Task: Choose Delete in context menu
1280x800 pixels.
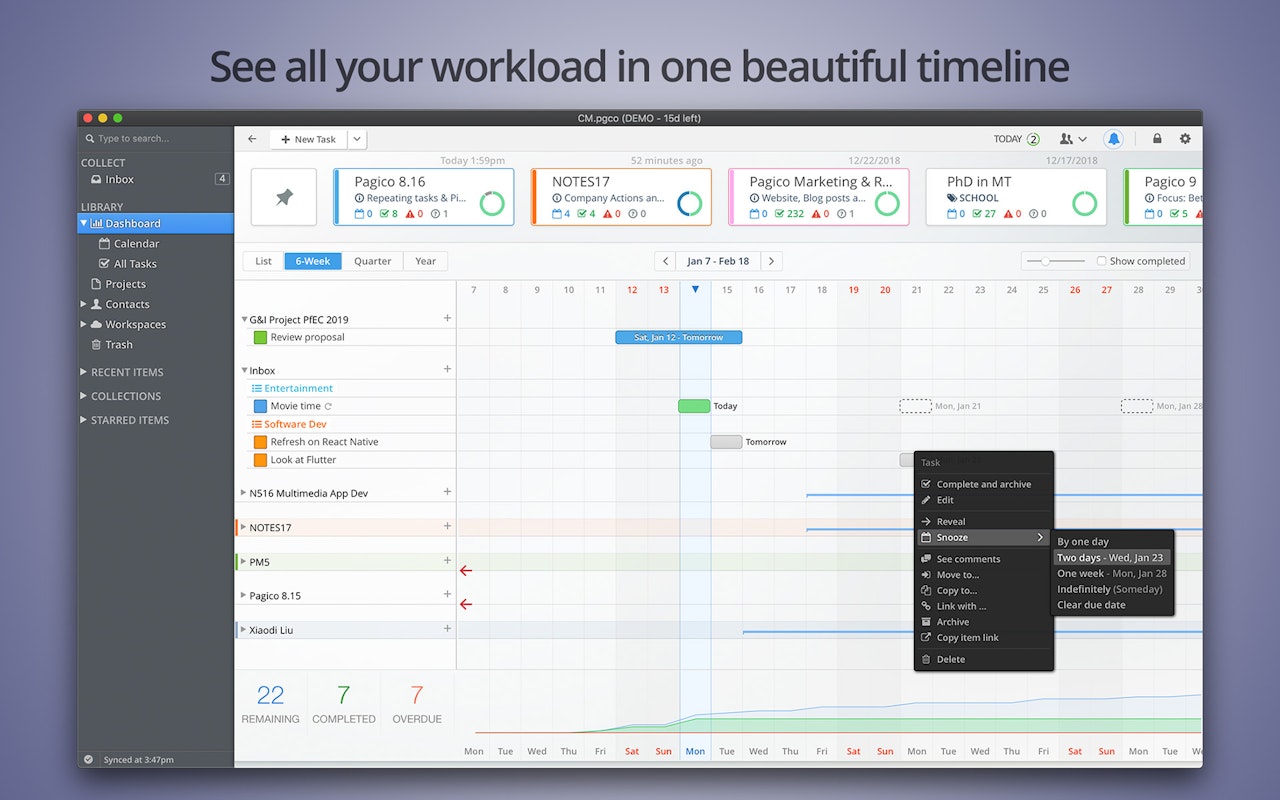Action: click(x=983, y=659)
